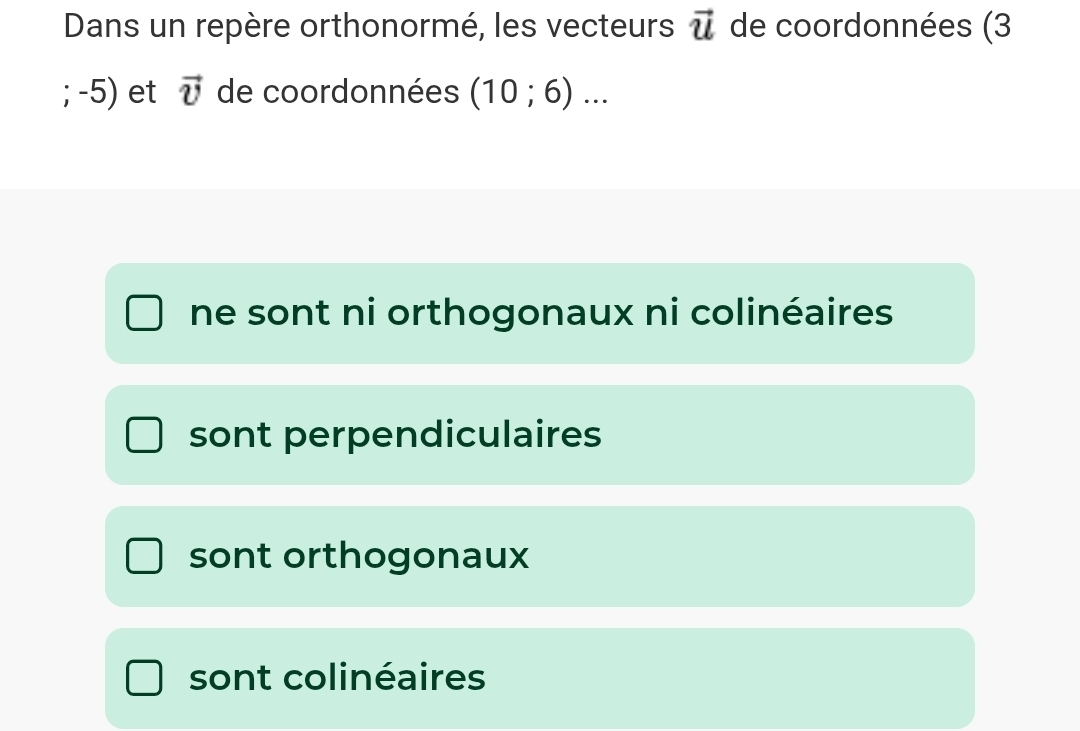1080x731 pixels.
Task: Toggle the 'sont colinéaires' checkbox
Action: 144,679
